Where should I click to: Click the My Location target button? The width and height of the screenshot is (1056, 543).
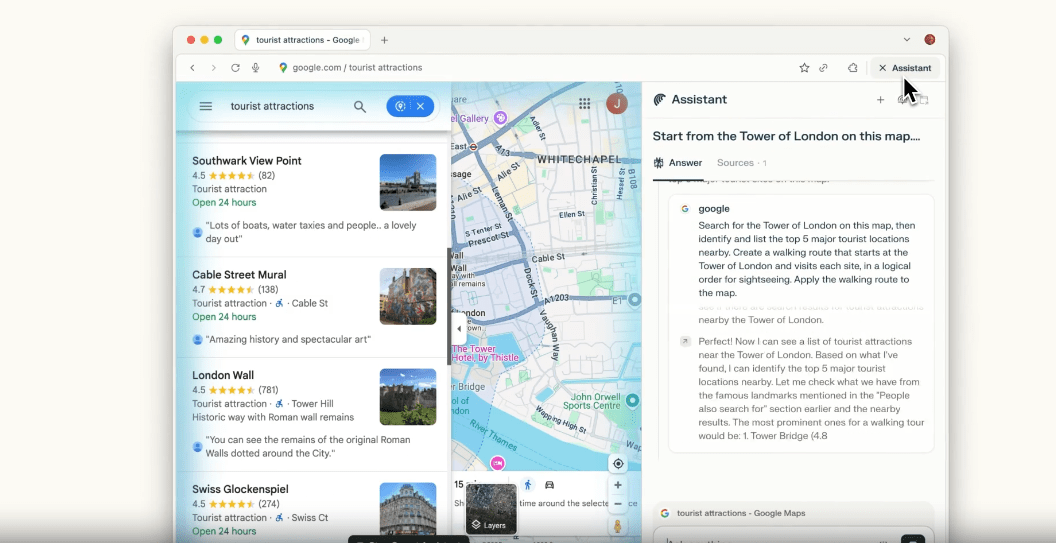[618, 464]
